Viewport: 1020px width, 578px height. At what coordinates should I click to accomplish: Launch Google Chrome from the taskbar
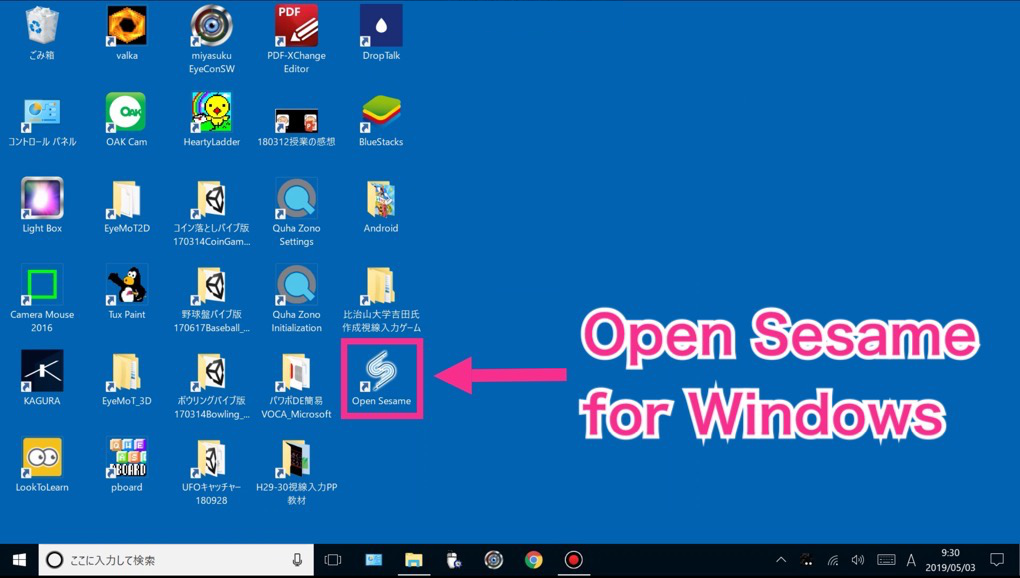pyautogui.click(x=533, y=560)
